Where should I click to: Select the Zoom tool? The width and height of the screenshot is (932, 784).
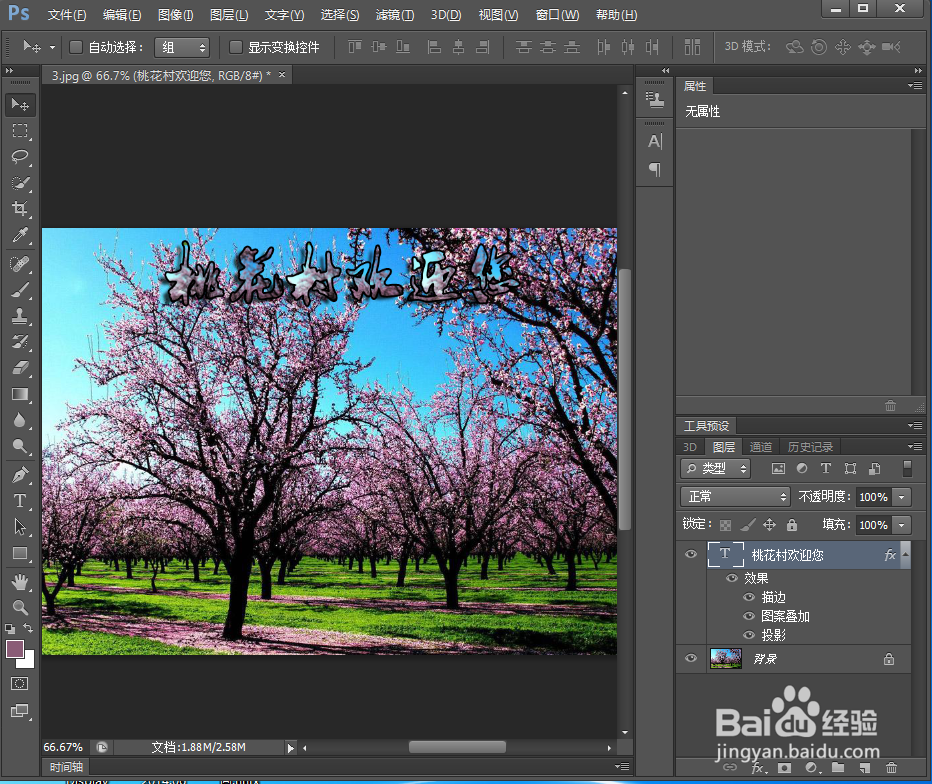tap(20, 607)
